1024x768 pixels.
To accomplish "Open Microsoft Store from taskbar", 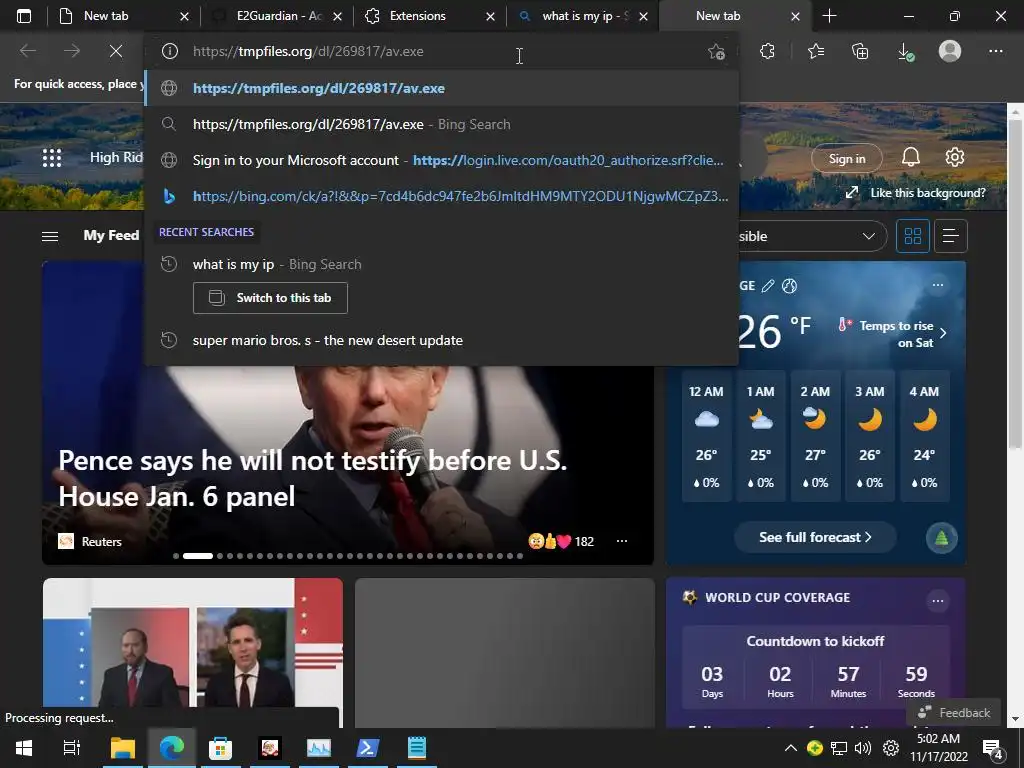I will click(x=220, y=748).
